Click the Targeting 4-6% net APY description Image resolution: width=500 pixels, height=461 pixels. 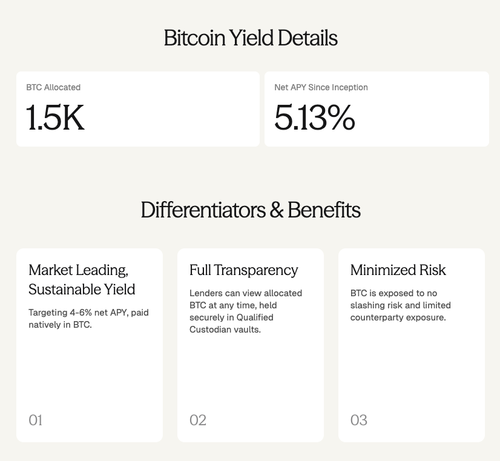coord(88,318)
